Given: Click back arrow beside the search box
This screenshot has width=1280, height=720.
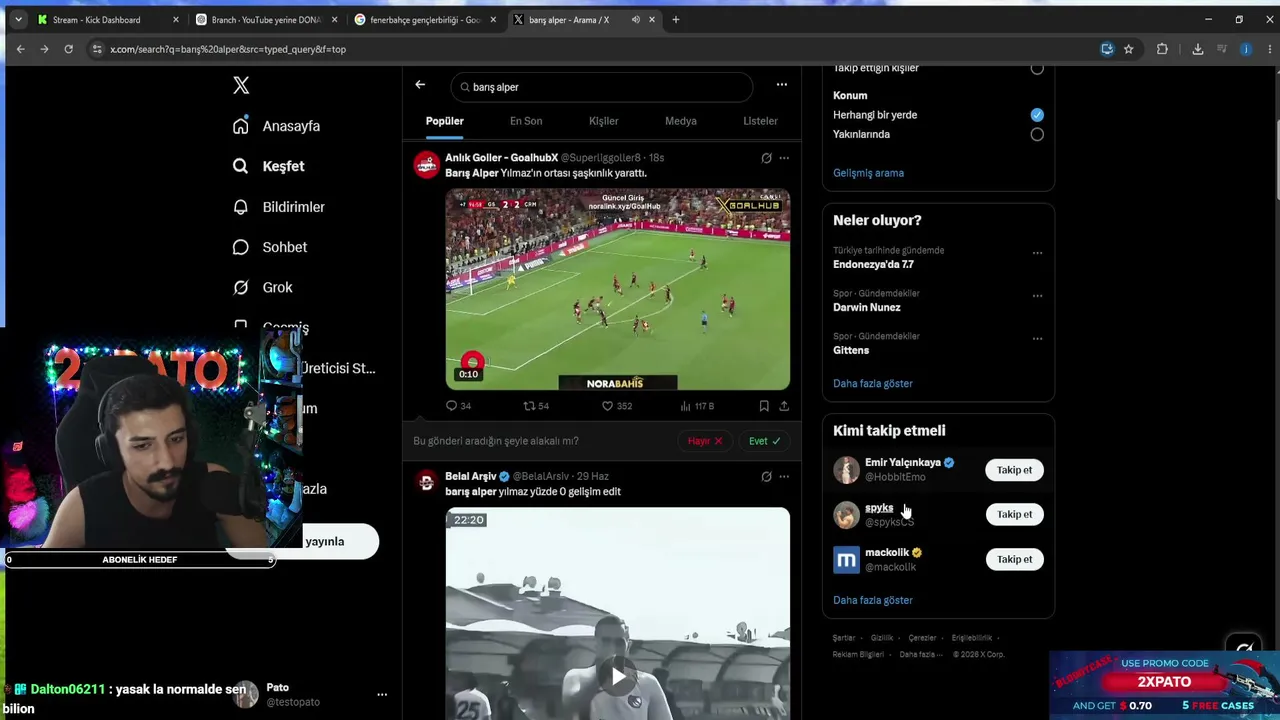Looking at the screenshot, I should (420, 85).
